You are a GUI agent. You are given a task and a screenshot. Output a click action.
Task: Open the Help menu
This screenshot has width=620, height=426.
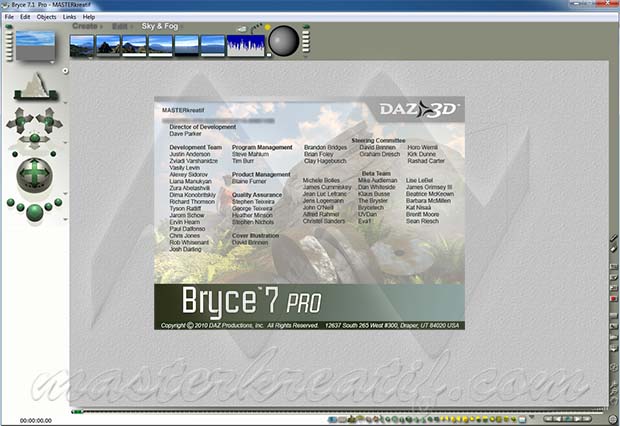89,17
